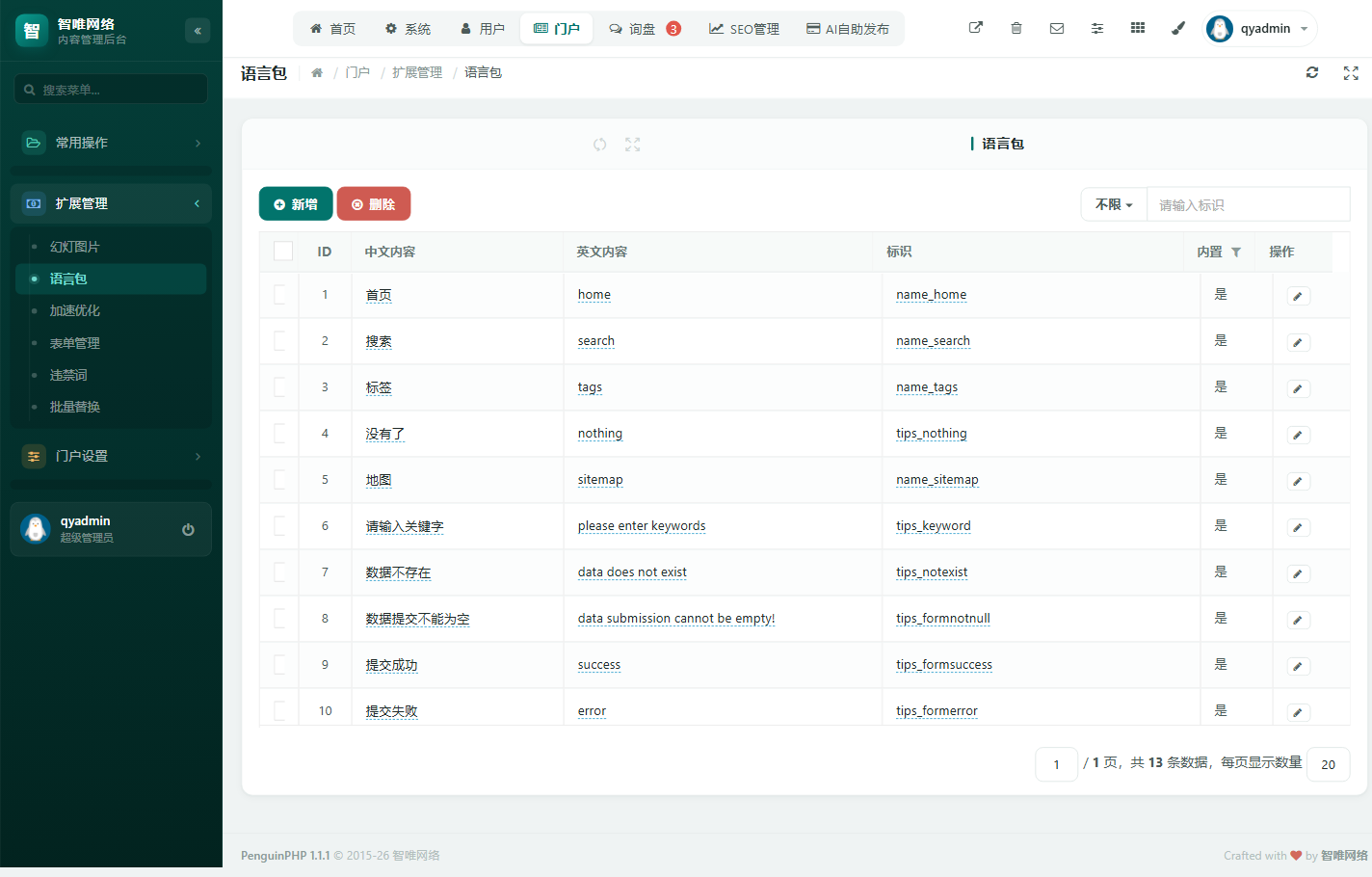1372x877 pixels.
Task: Click the filter funnel icon in 内置 column
Action: click(1236, 252)
